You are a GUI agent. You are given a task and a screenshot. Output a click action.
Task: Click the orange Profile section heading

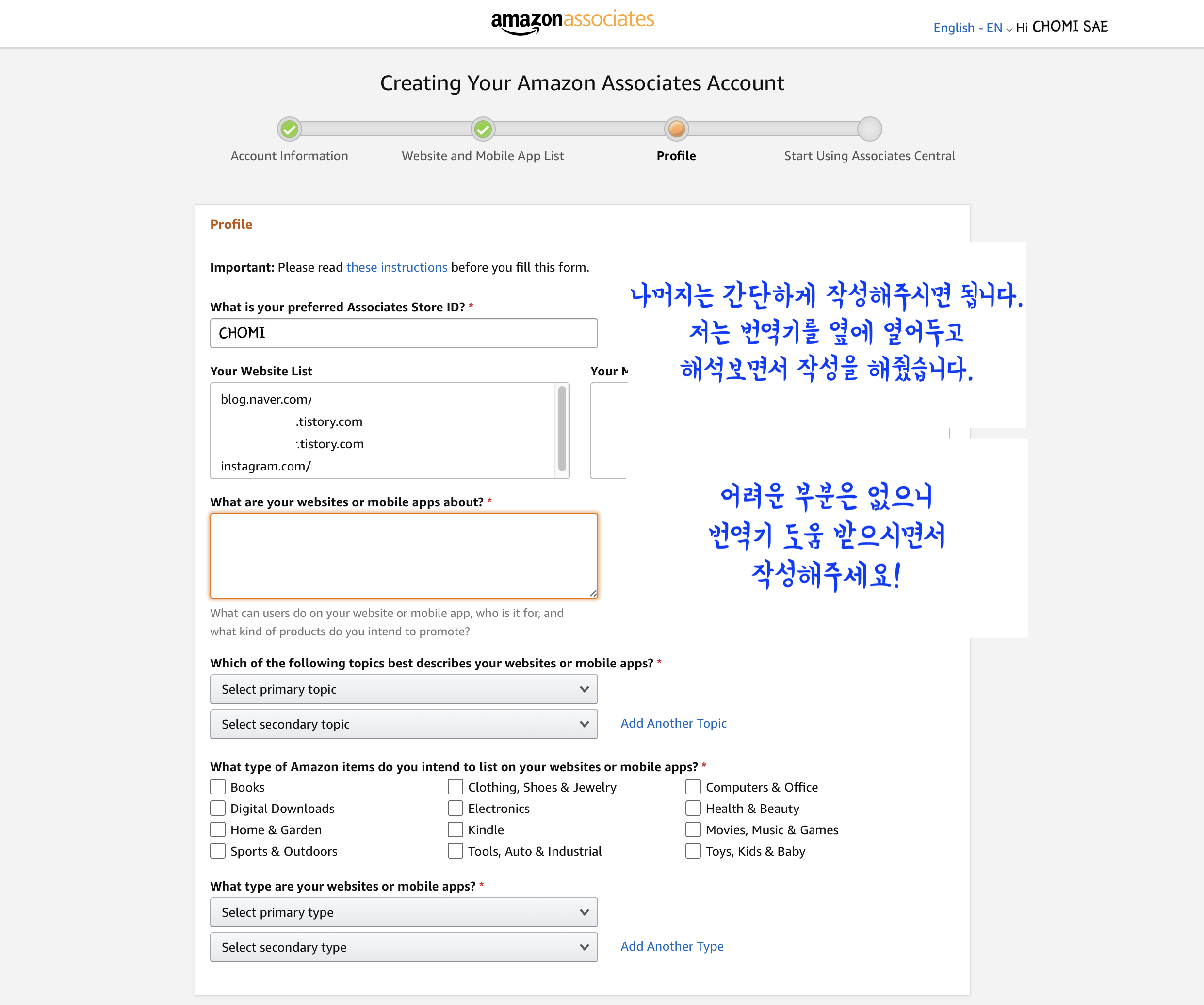tap(231, 224)
